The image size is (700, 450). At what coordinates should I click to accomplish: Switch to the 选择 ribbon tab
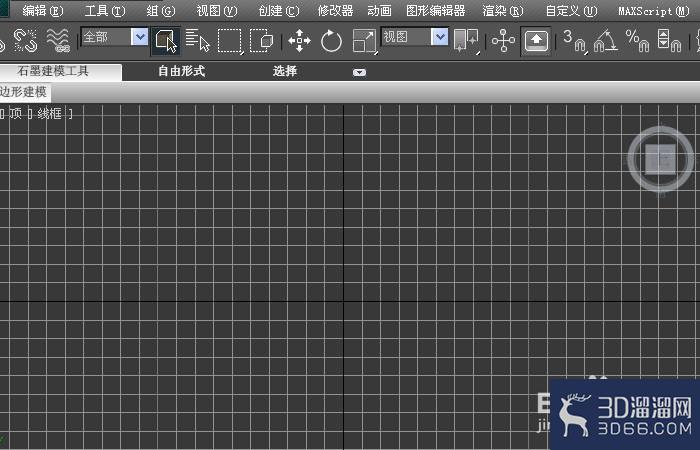point(285,71)
